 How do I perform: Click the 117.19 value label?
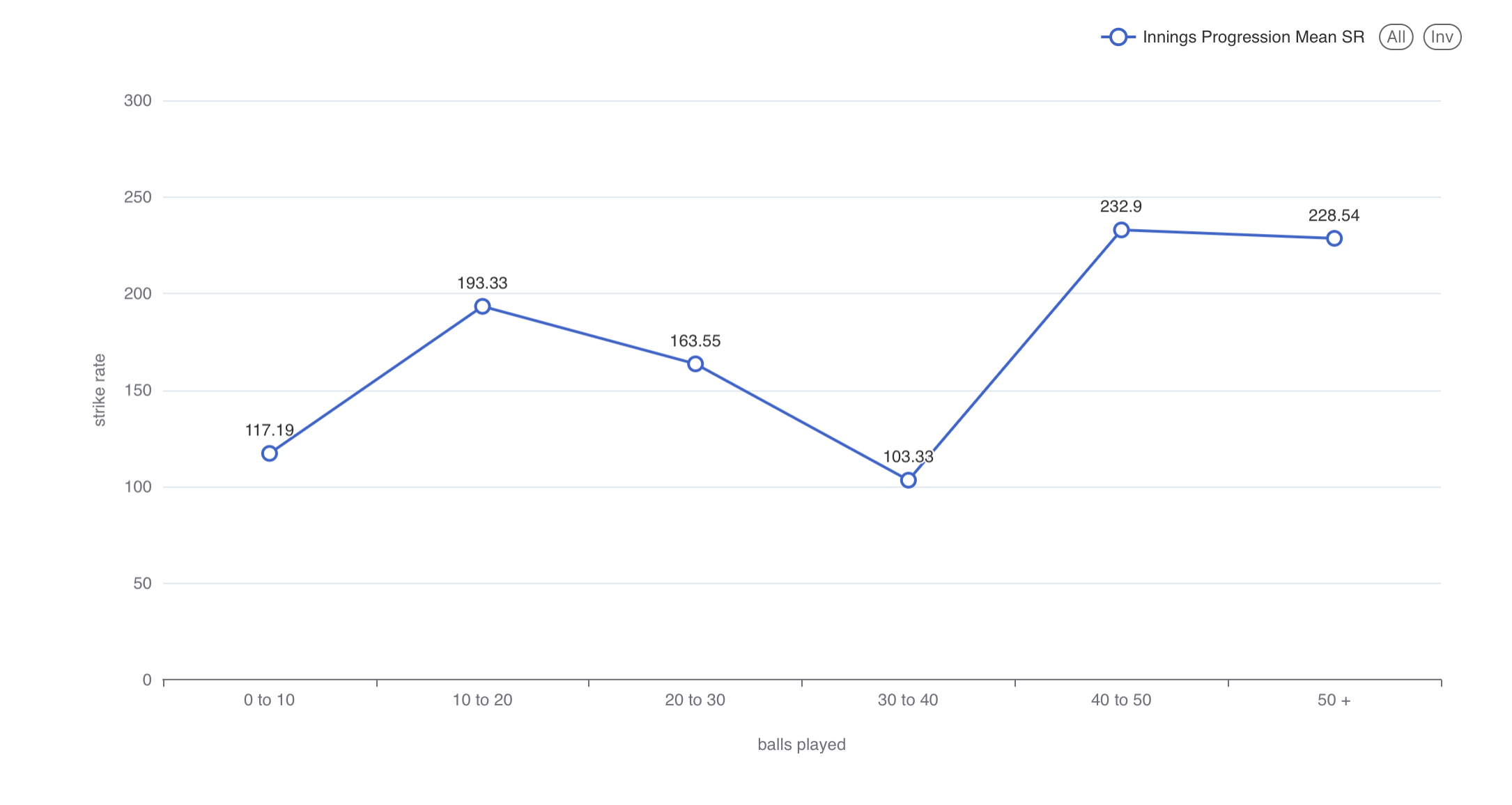pyautogui.click(x=270, y=430)
